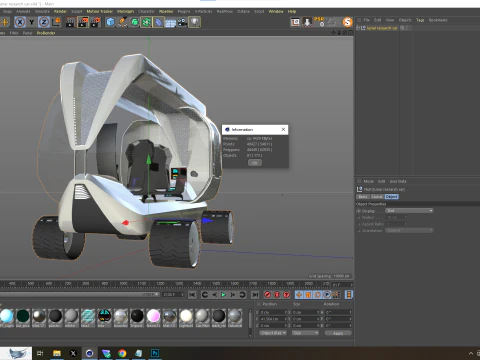Add a Light object
Viewport: 480px width, 360px height.
(194, 22)
